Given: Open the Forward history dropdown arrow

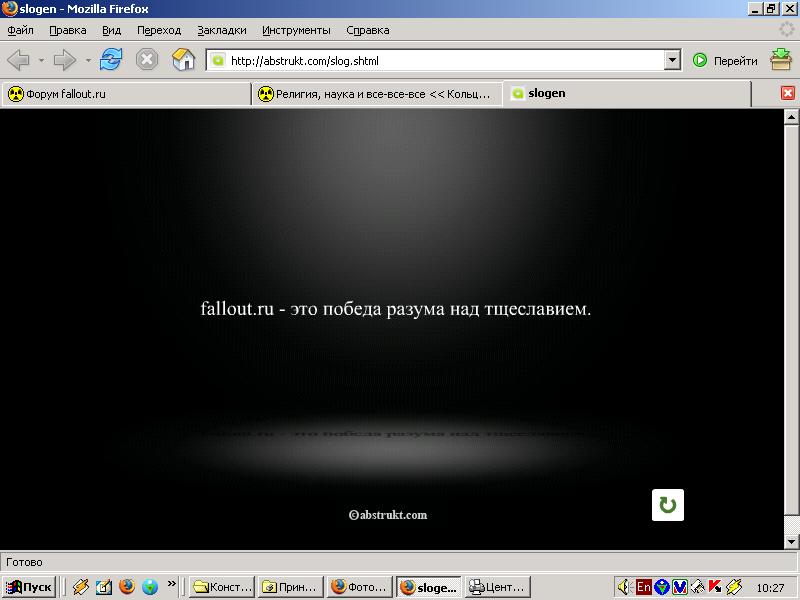Looking at the screenshot, I should click(88, 60).
